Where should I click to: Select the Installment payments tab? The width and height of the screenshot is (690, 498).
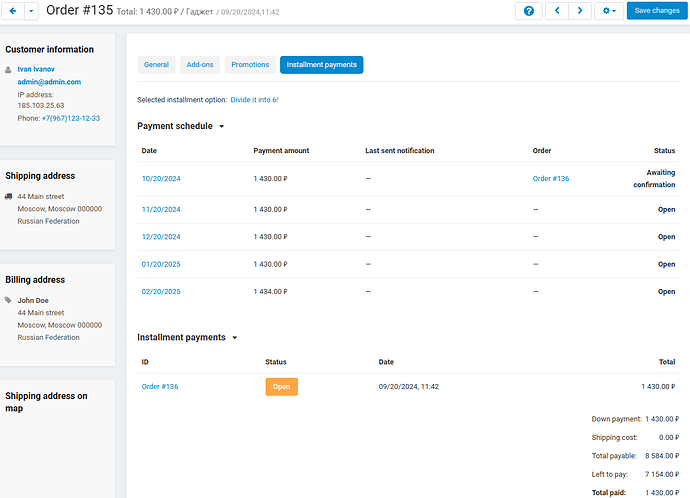(322, 65)
